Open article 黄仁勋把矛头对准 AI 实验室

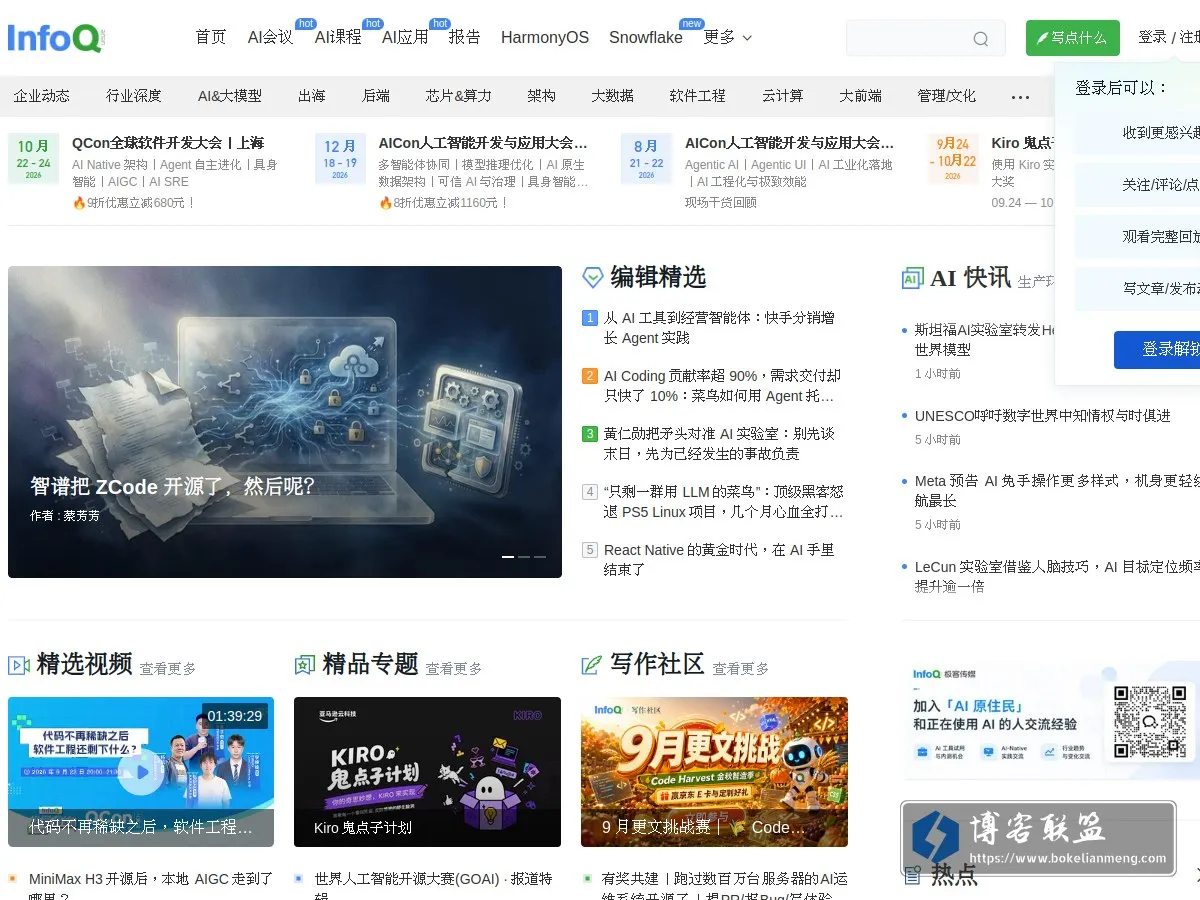pos(719,444)
